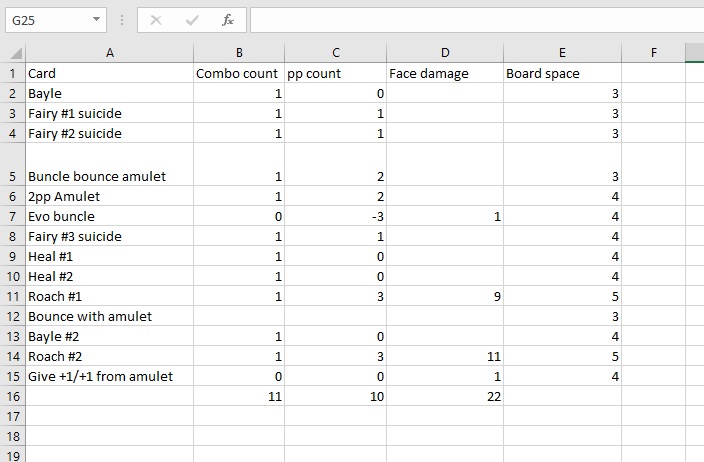Screen dimensions: 704x462
Task: Select column D header
Action: click(x=445, y=53)
